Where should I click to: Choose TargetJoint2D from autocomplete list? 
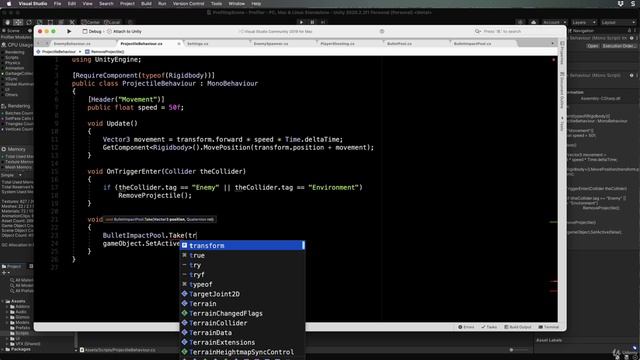pos(242,294)
